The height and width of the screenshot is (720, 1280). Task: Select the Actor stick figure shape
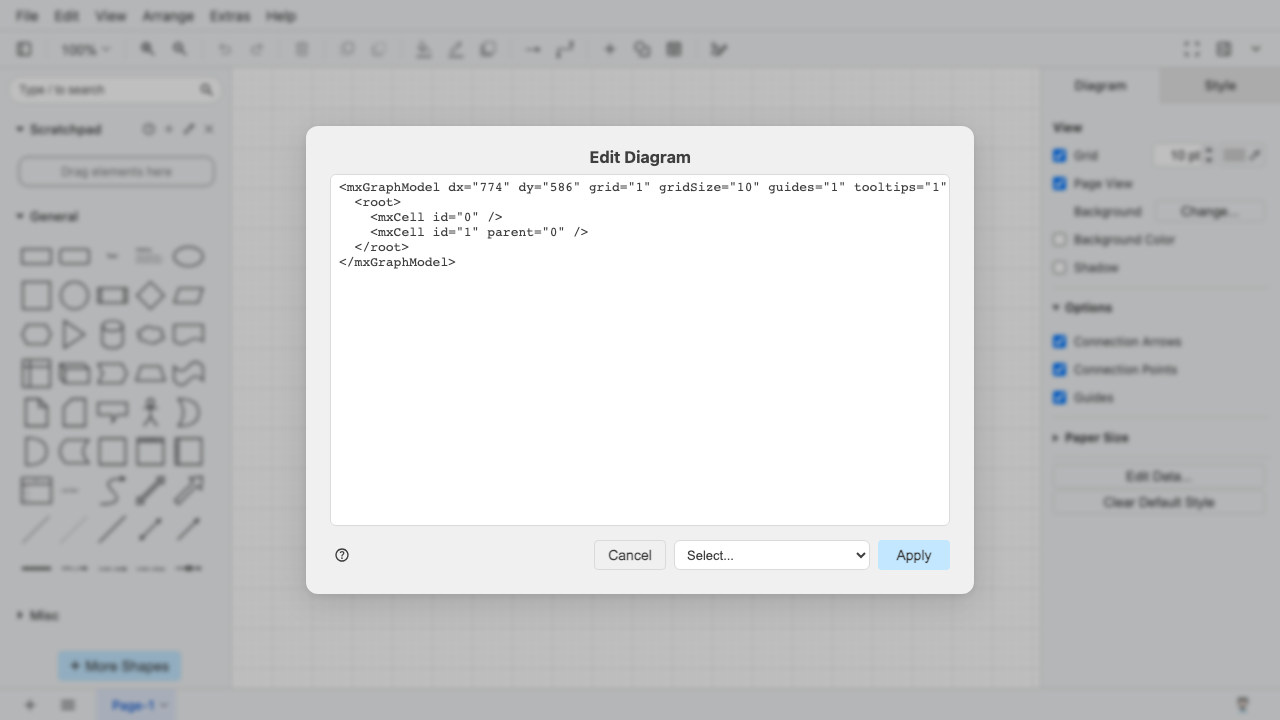click(x=150, y=412)
